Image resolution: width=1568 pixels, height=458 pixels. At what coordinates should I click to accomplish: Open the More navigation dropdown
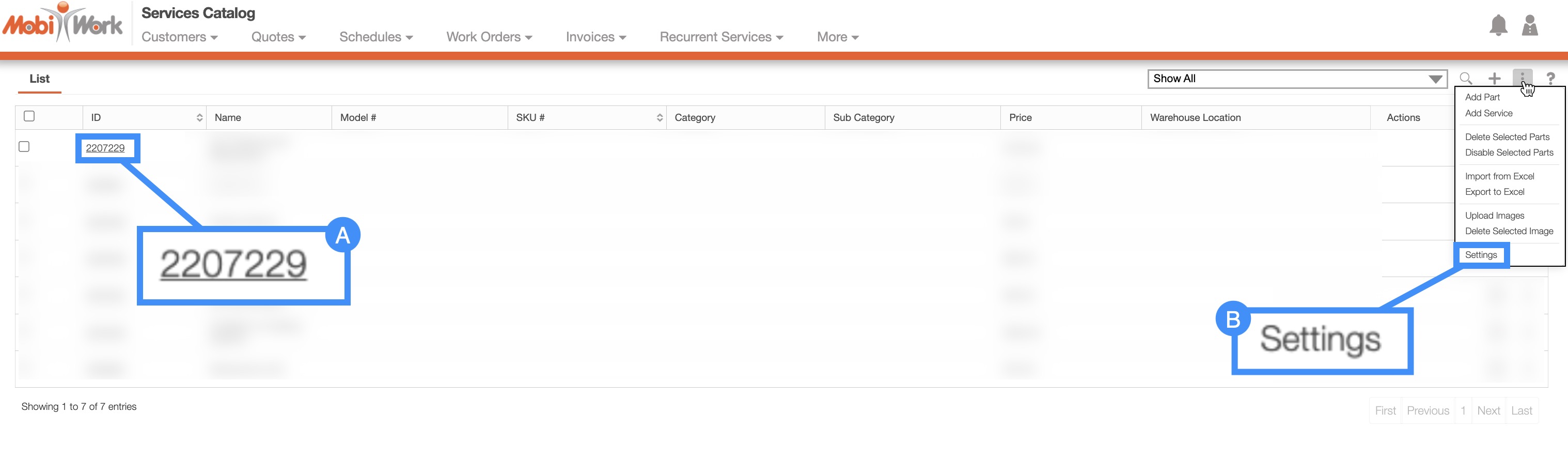pyautogui.click(x=837, y=37)
